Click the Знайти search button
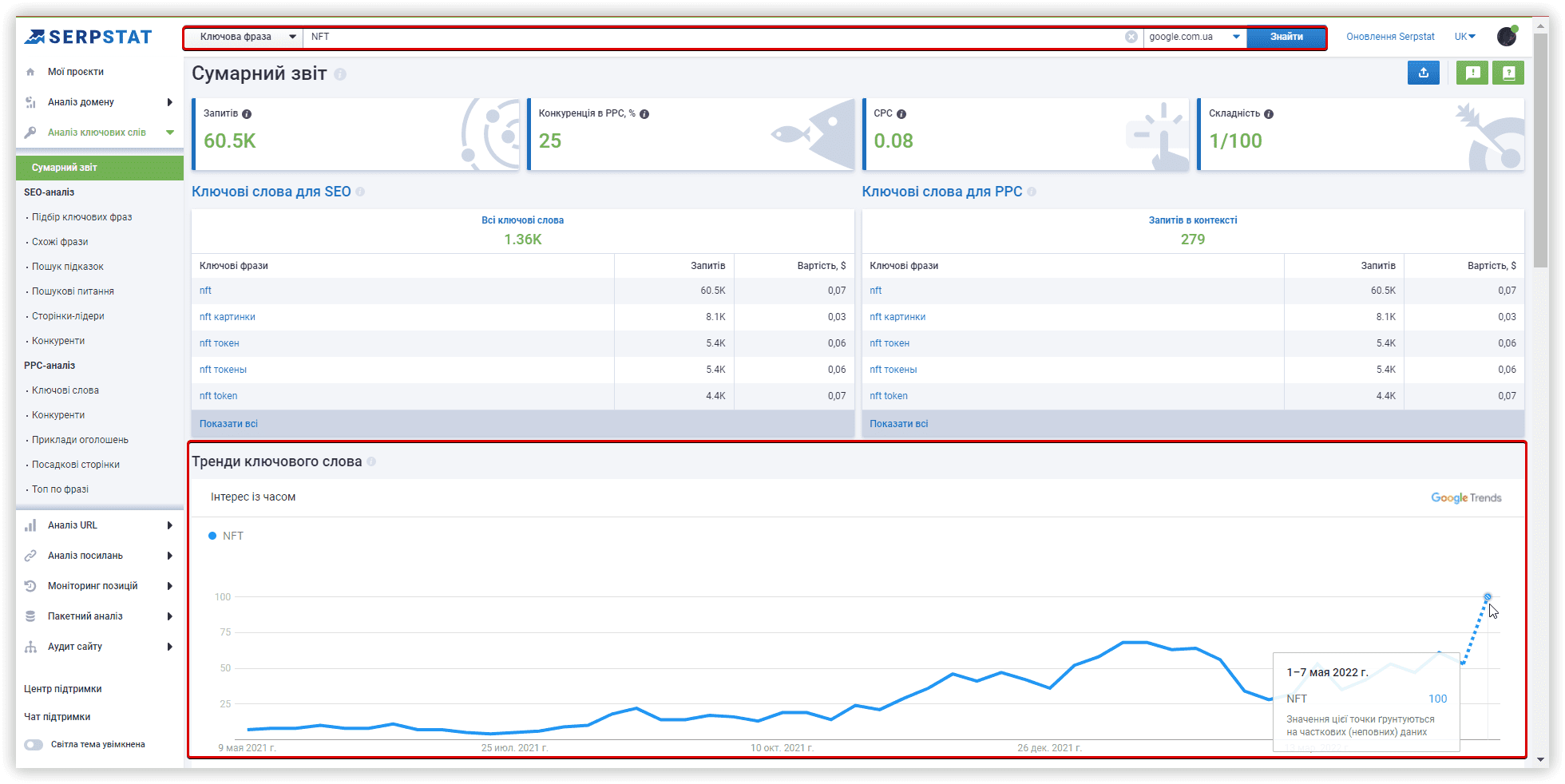 [x=1286, y=37]
